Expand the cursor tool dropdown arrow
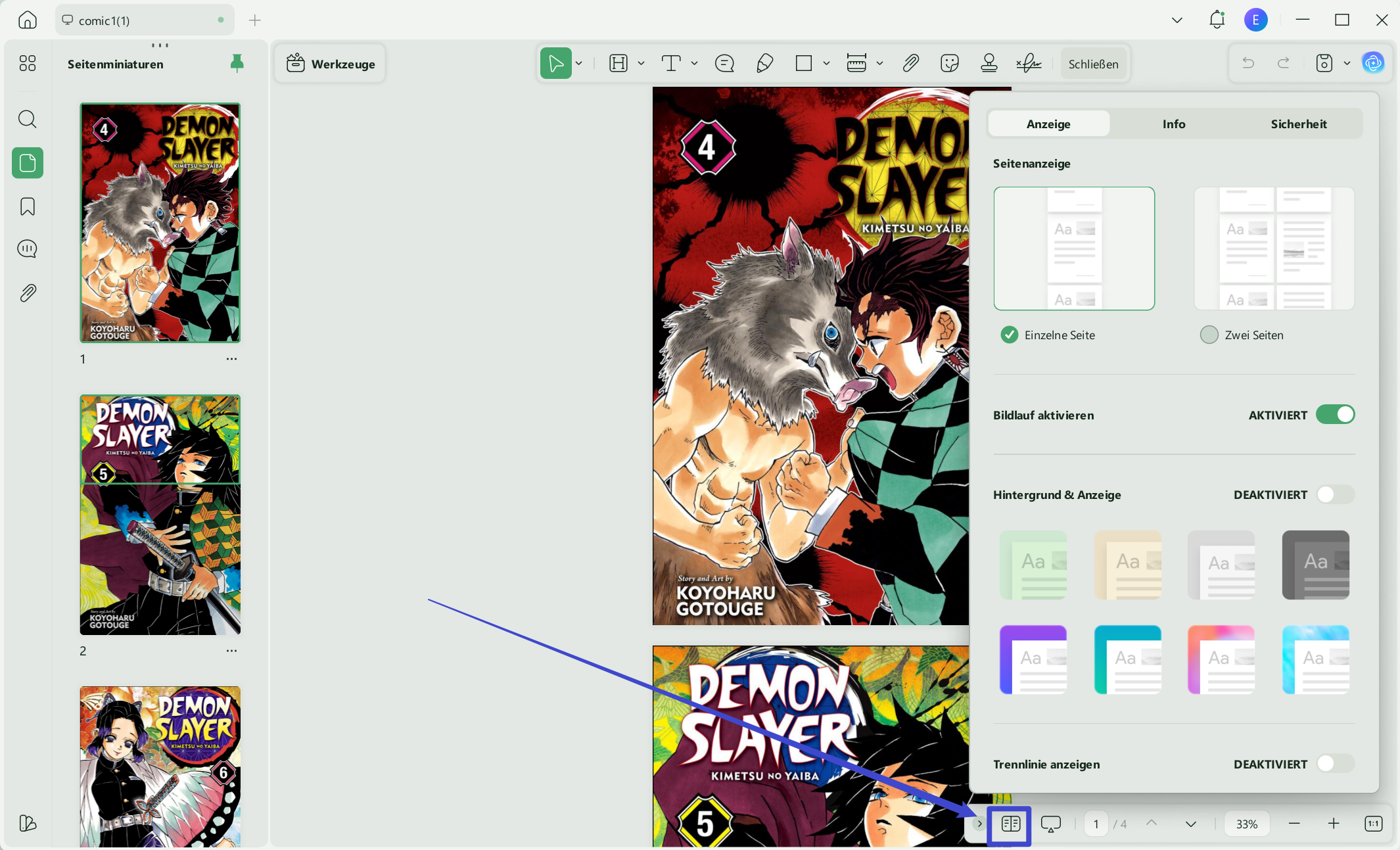Screen dimensions: 1400x850 (579, 64)
